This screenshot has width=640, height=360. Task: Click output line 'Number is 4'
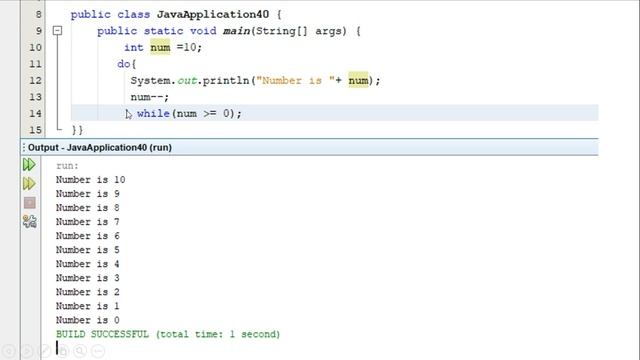tap(88, 264)
